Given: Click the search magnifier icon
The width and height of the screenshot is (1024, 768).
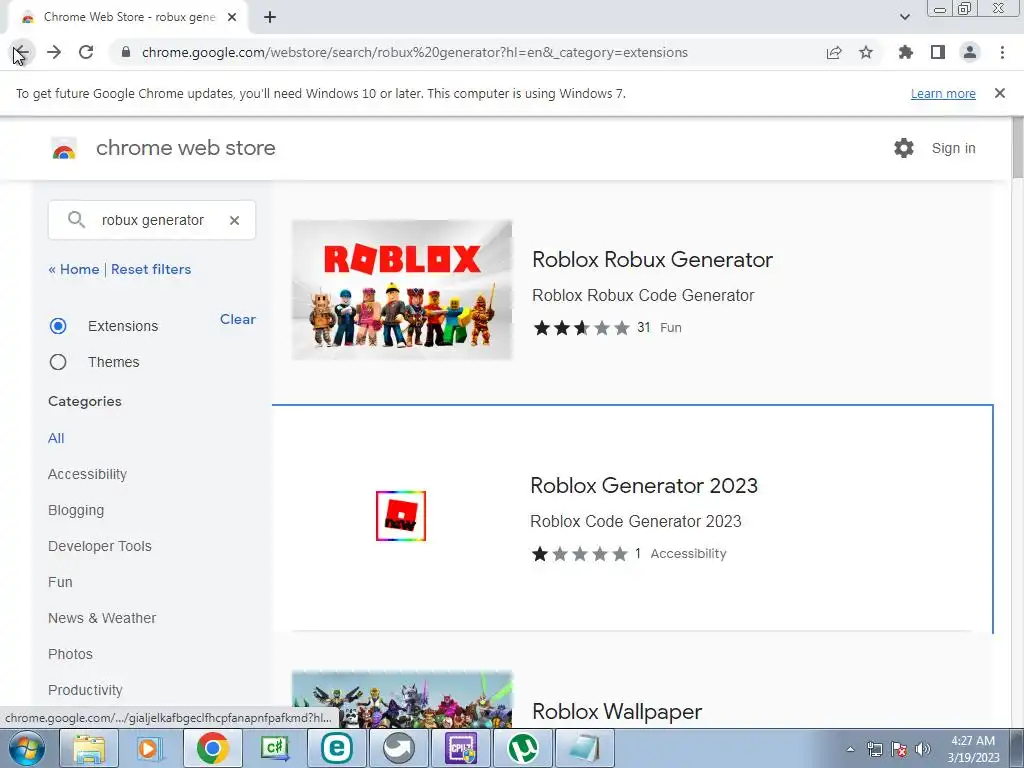Looking at the screenshot, I should coord(76,220).
